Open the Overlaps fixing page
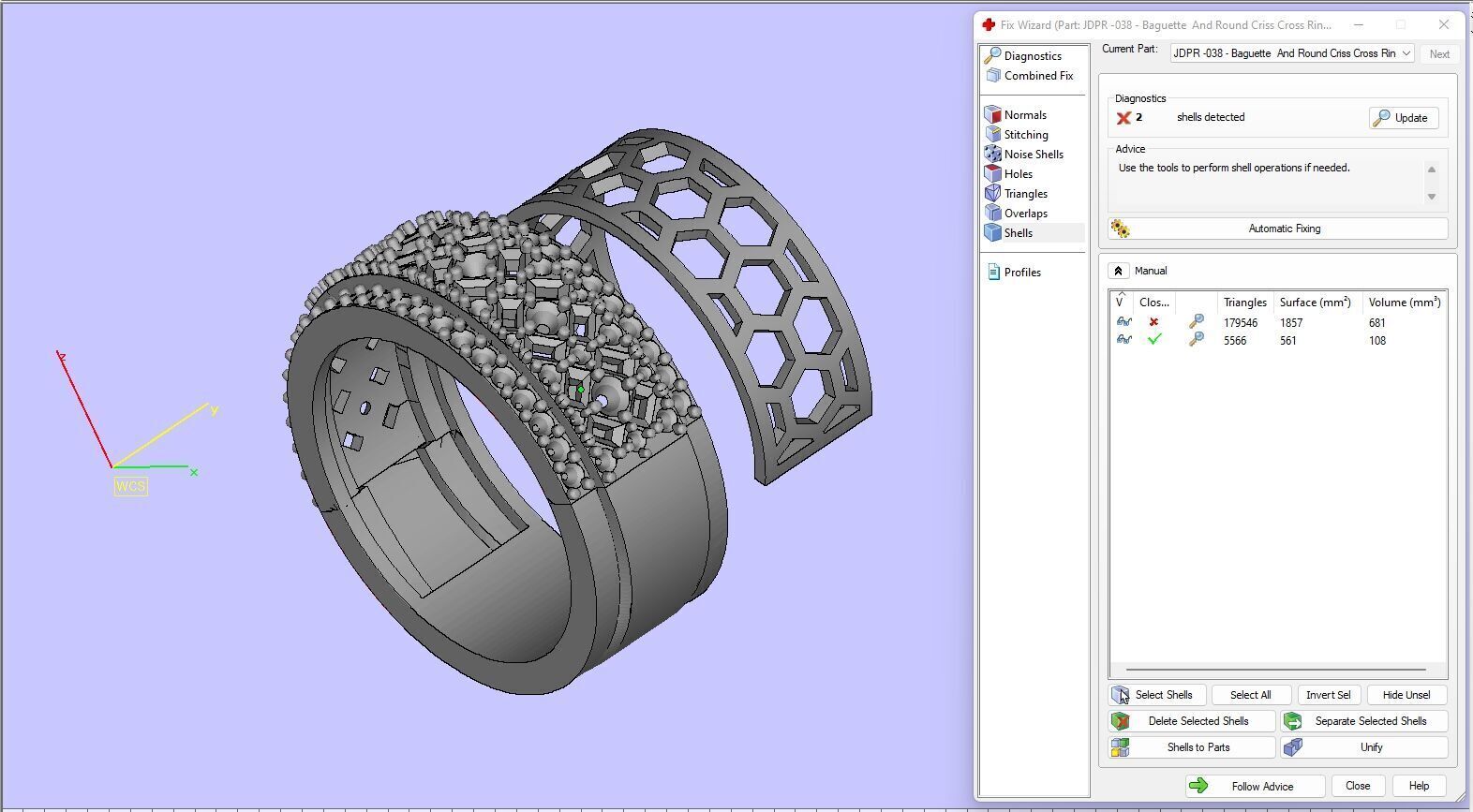Screen dimensions: 1473x812 click(1026, 214)
